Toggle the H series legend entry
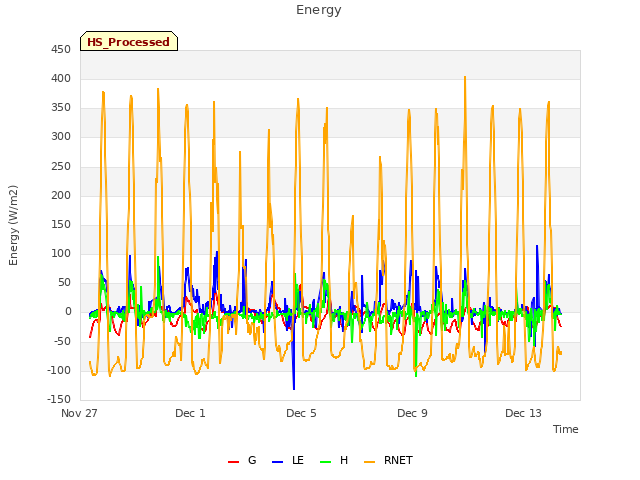The width and height of the screenshot is (640, 480). (x=334, y=460)
